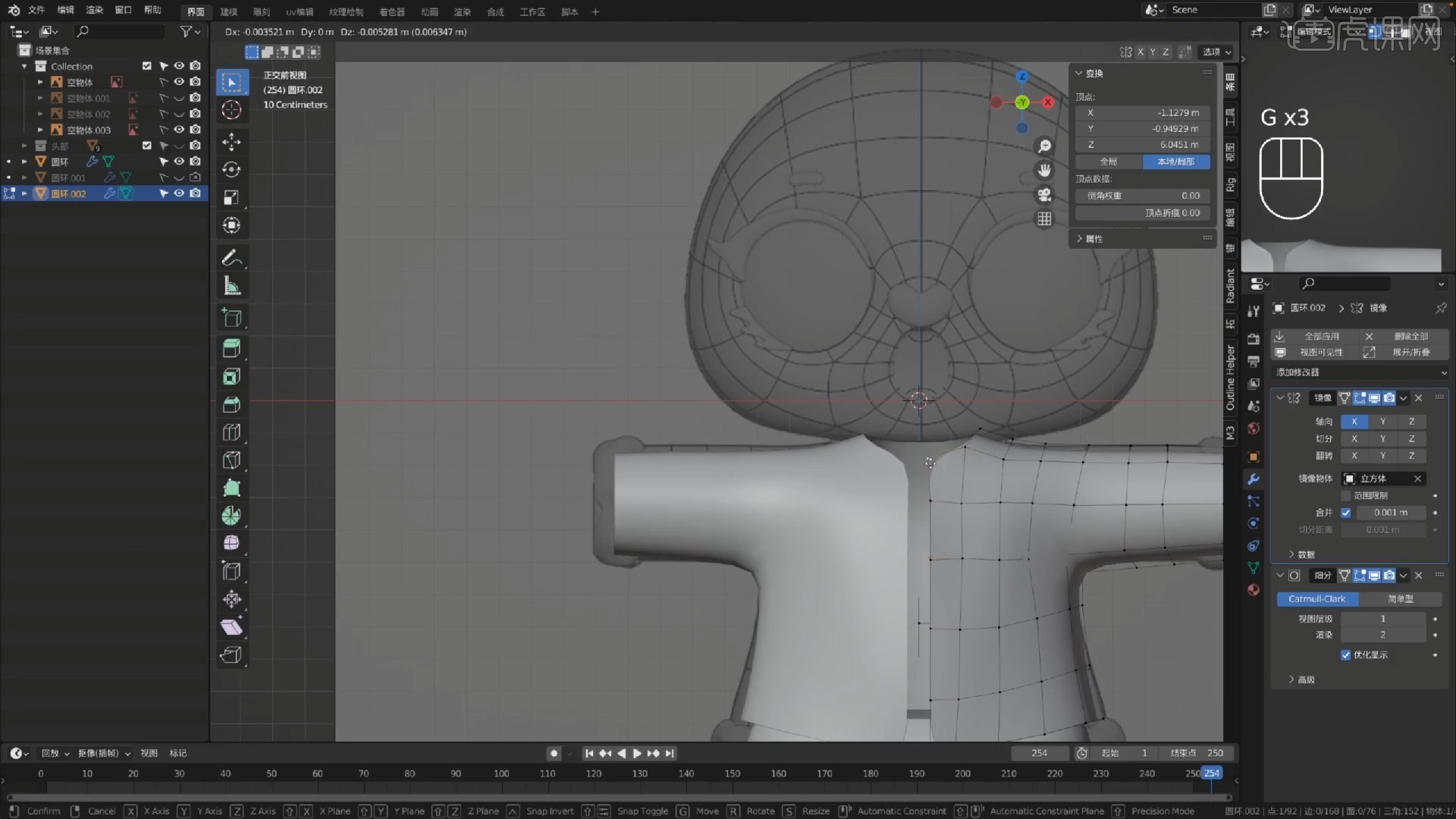The image size is (1456, 819).
Task: Activate the Move tool
Action: [232, 142]
